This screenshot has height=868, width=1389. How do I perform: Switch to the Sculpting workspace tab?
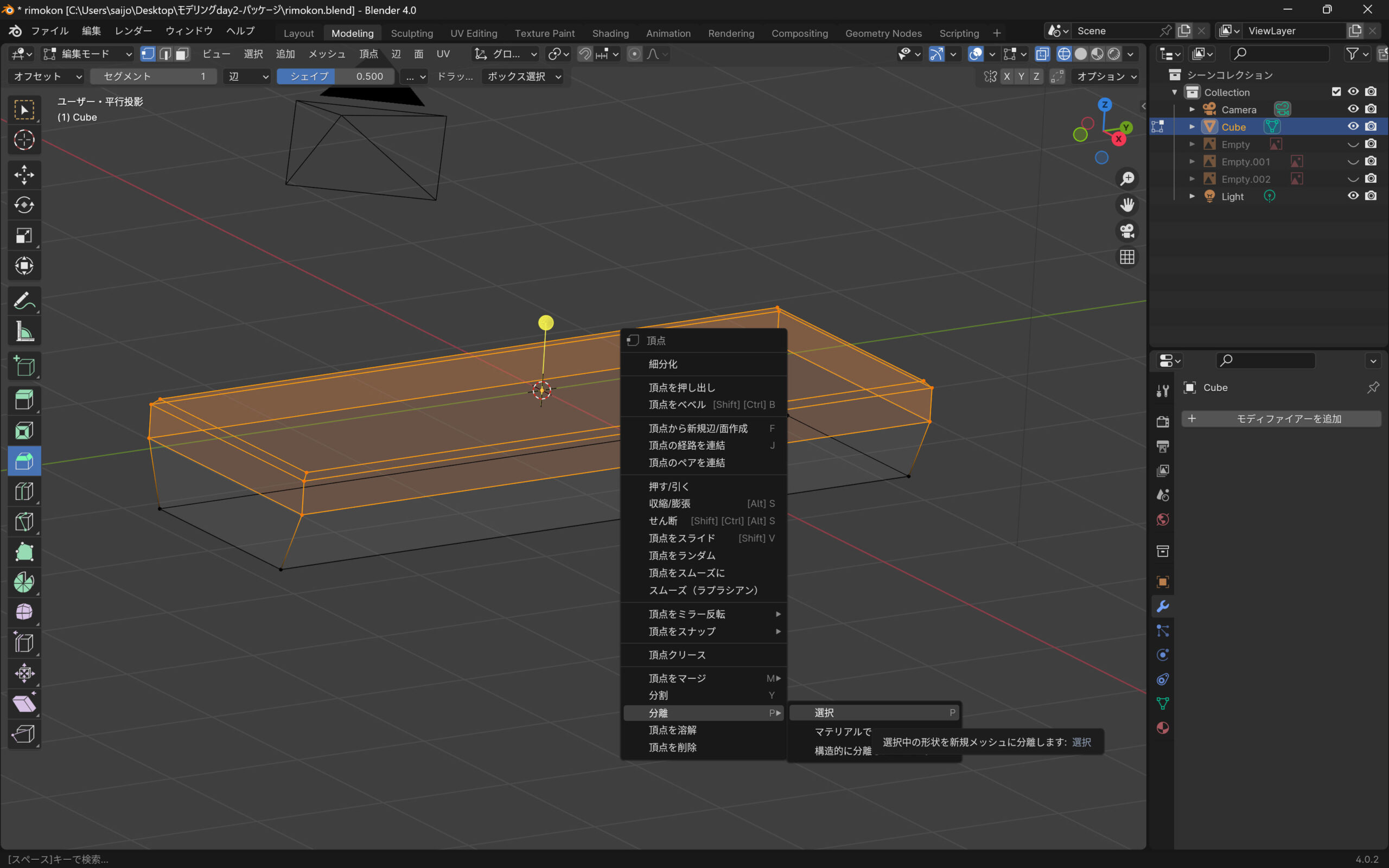(411, 33)
